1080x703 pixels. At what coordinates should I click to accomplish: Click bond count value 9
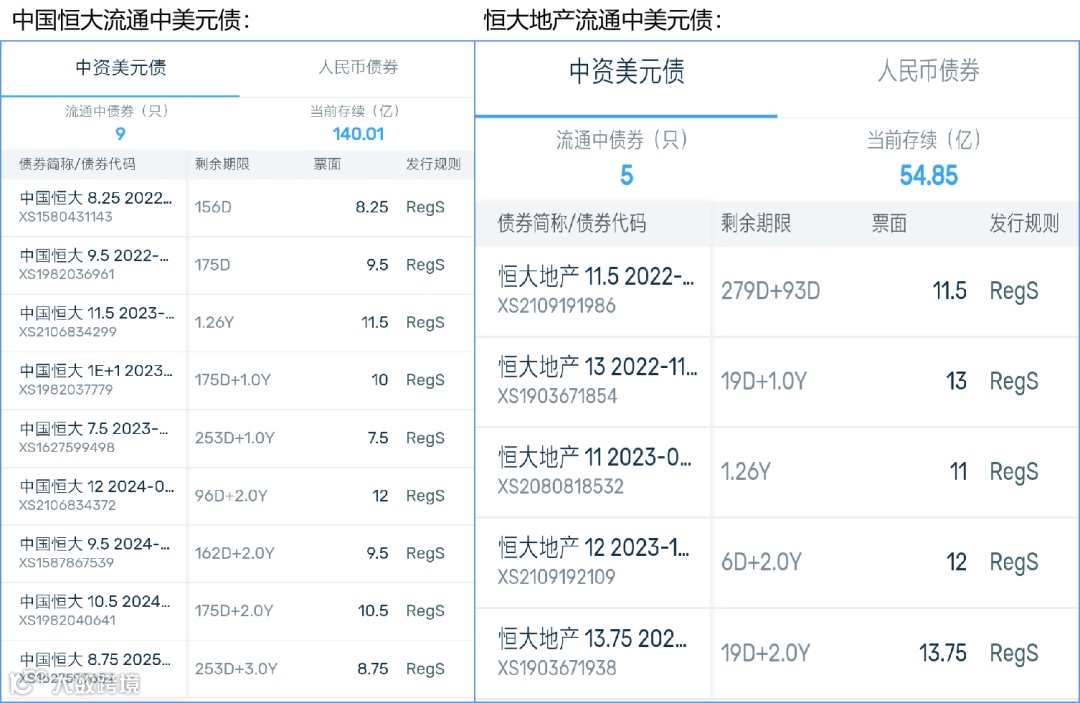pyautogui.click(x=121, y=134)
